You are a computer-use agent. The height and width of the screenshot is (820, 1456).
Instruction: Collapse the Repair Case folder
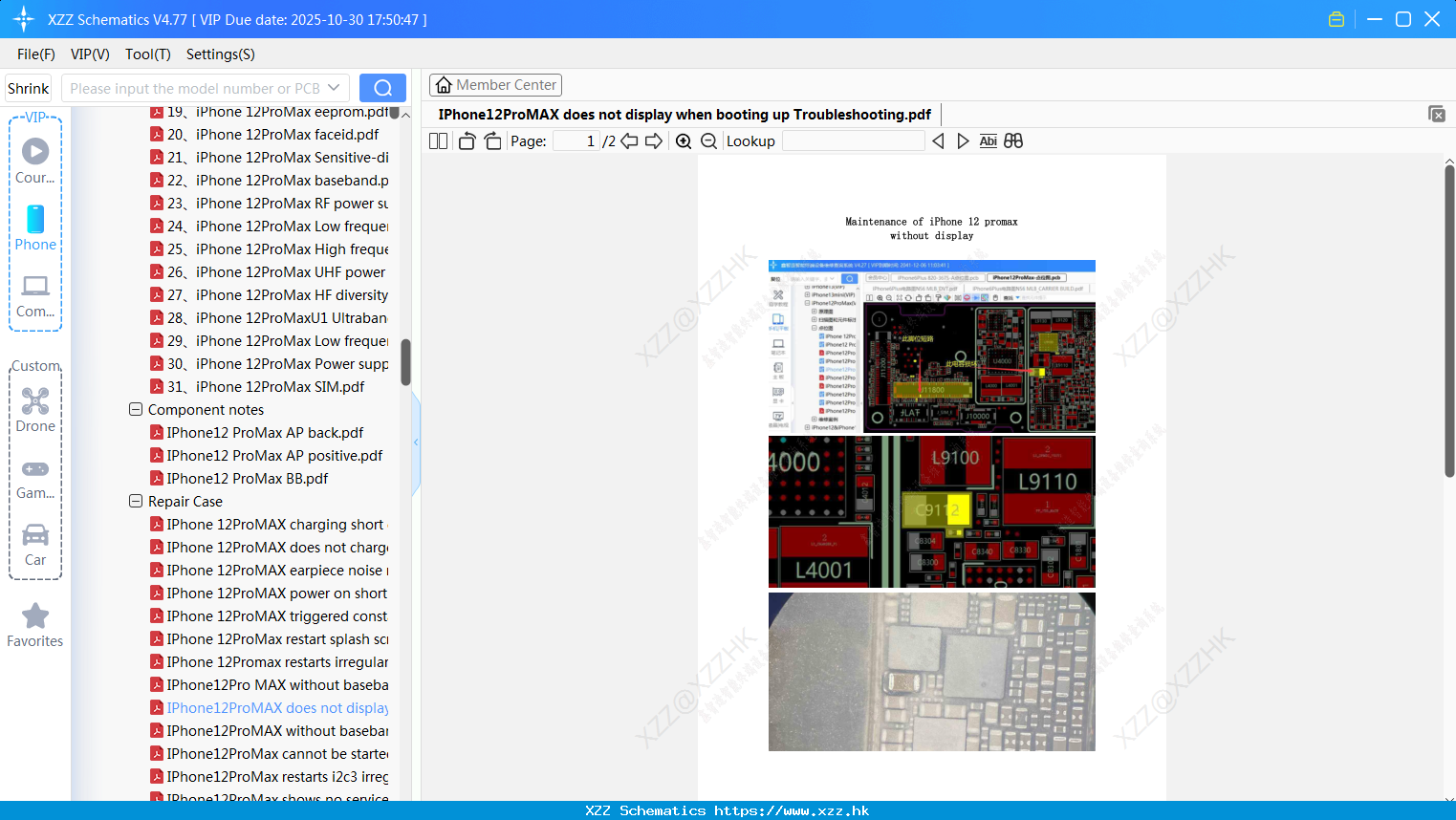click(x=136, y=501)
